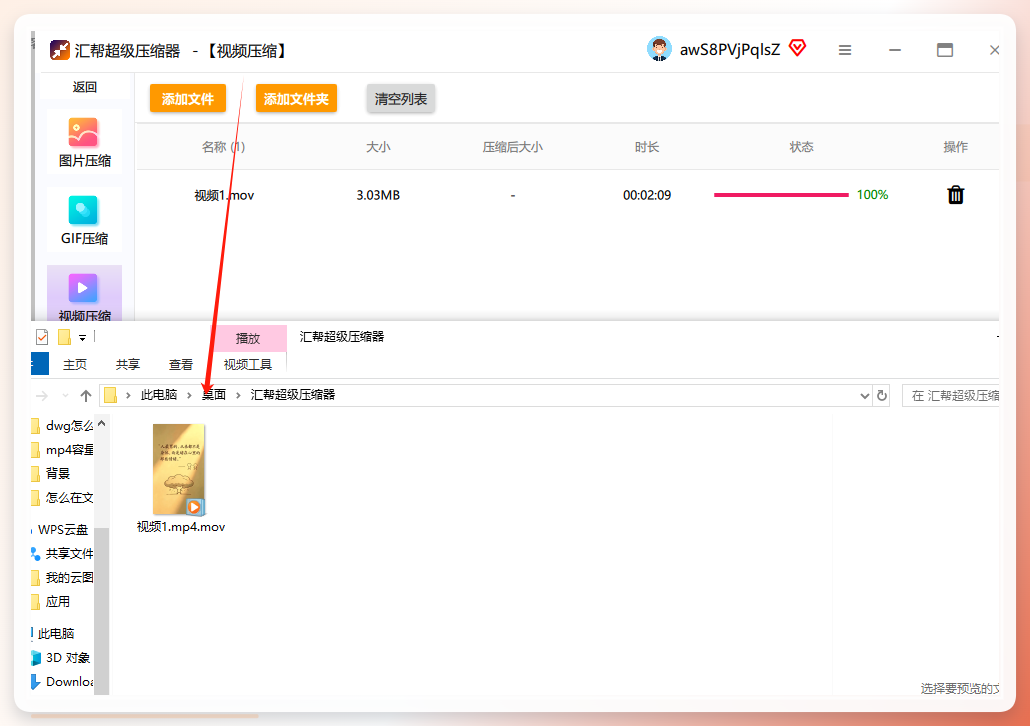
Task: Click the progress bar for 视频1.mov
Action: [781, 194]
